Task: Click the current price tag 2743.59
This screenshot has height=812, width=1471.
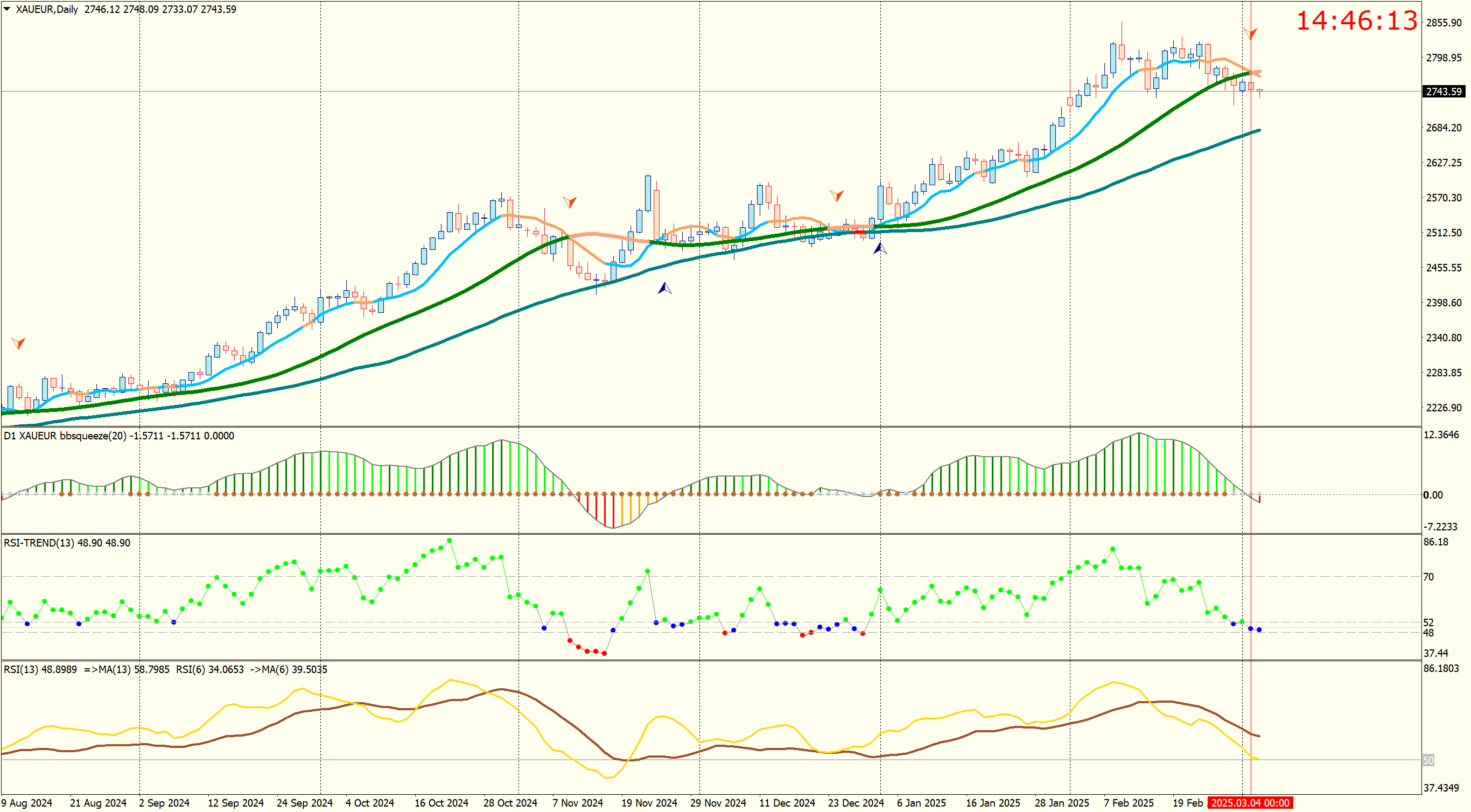Action: tap(1444, 92)
